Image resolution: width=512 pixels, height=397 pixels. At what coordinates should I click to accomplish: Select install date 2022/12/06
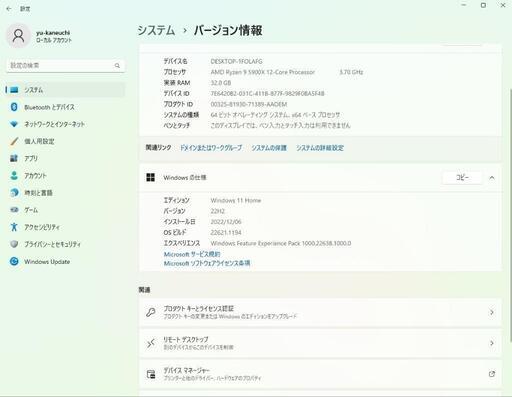tap(226, 222)
